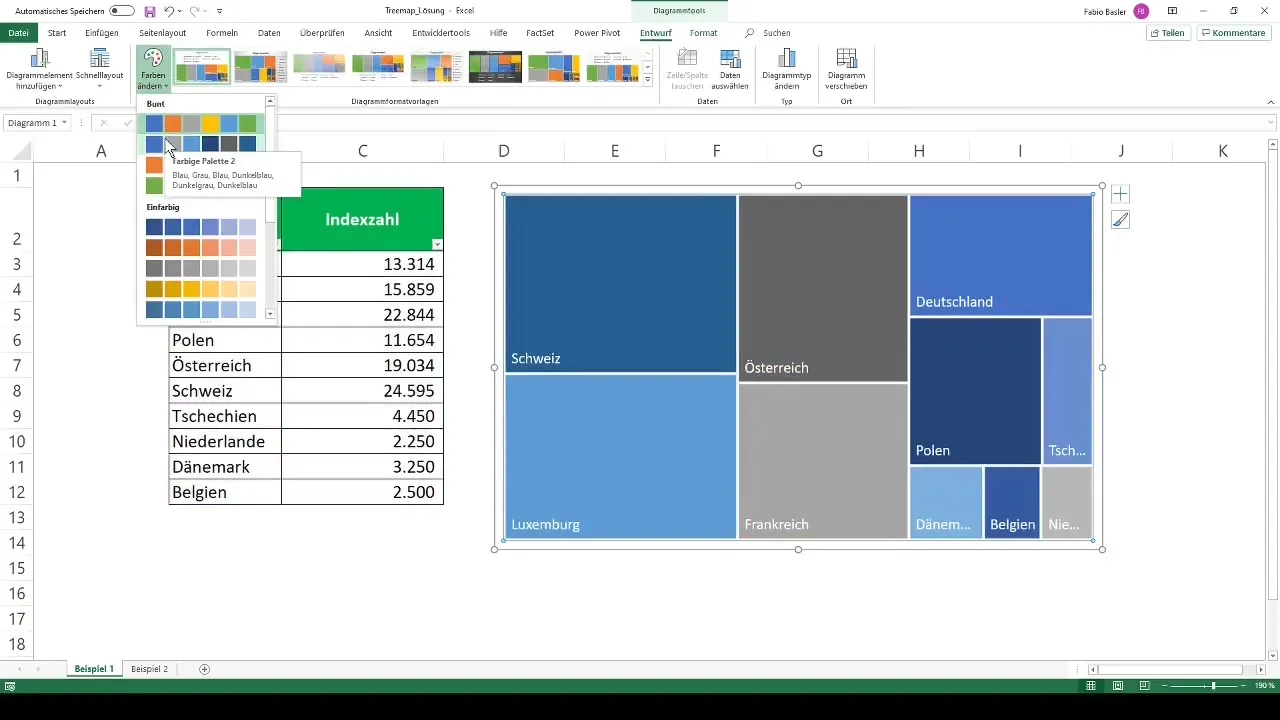Viewport: 1280px width, 720px height.
Task: Open the Undo history dropdown arrow
Action: [179, 11]
